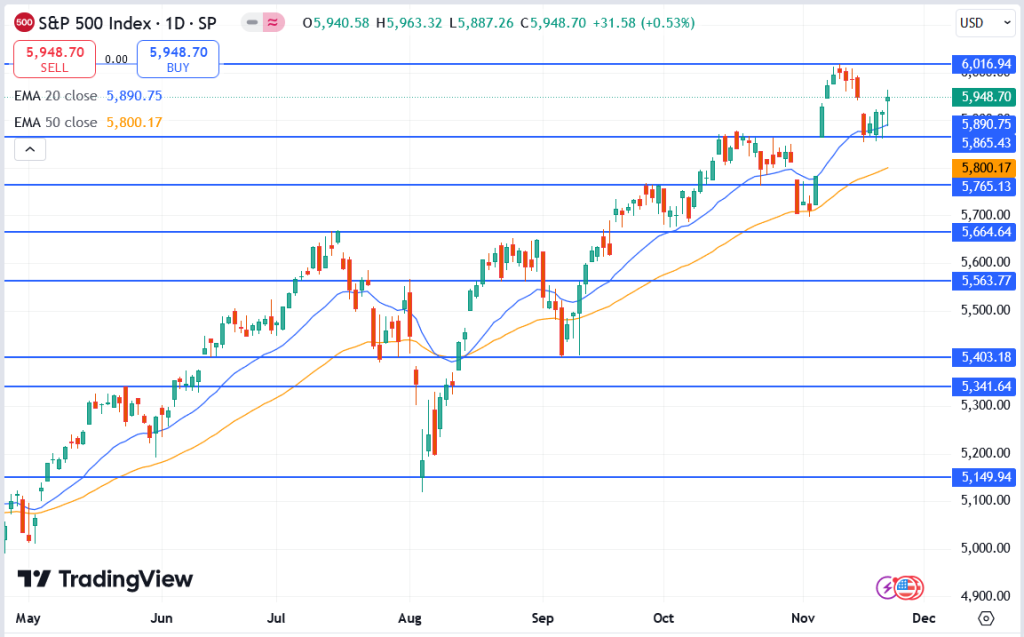Click the US flag economic events icon
1024x637 pixels.
point(908,587)
